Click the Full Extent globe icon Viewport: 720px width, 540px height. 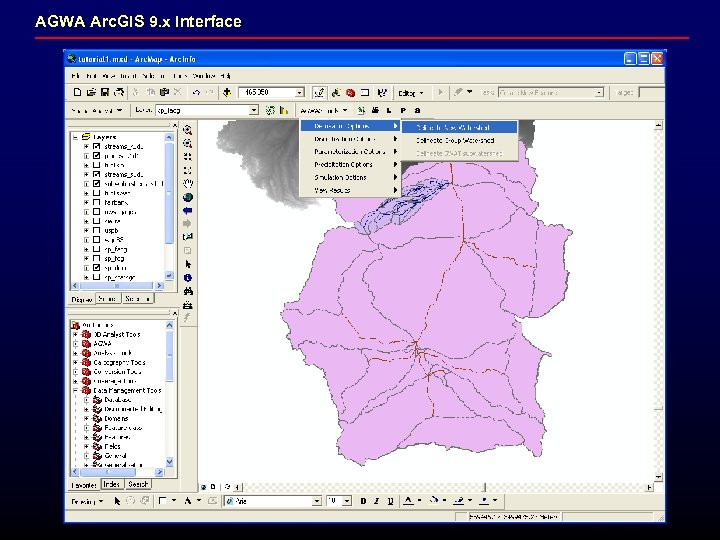pyautogui.click(x=187, y=197)
